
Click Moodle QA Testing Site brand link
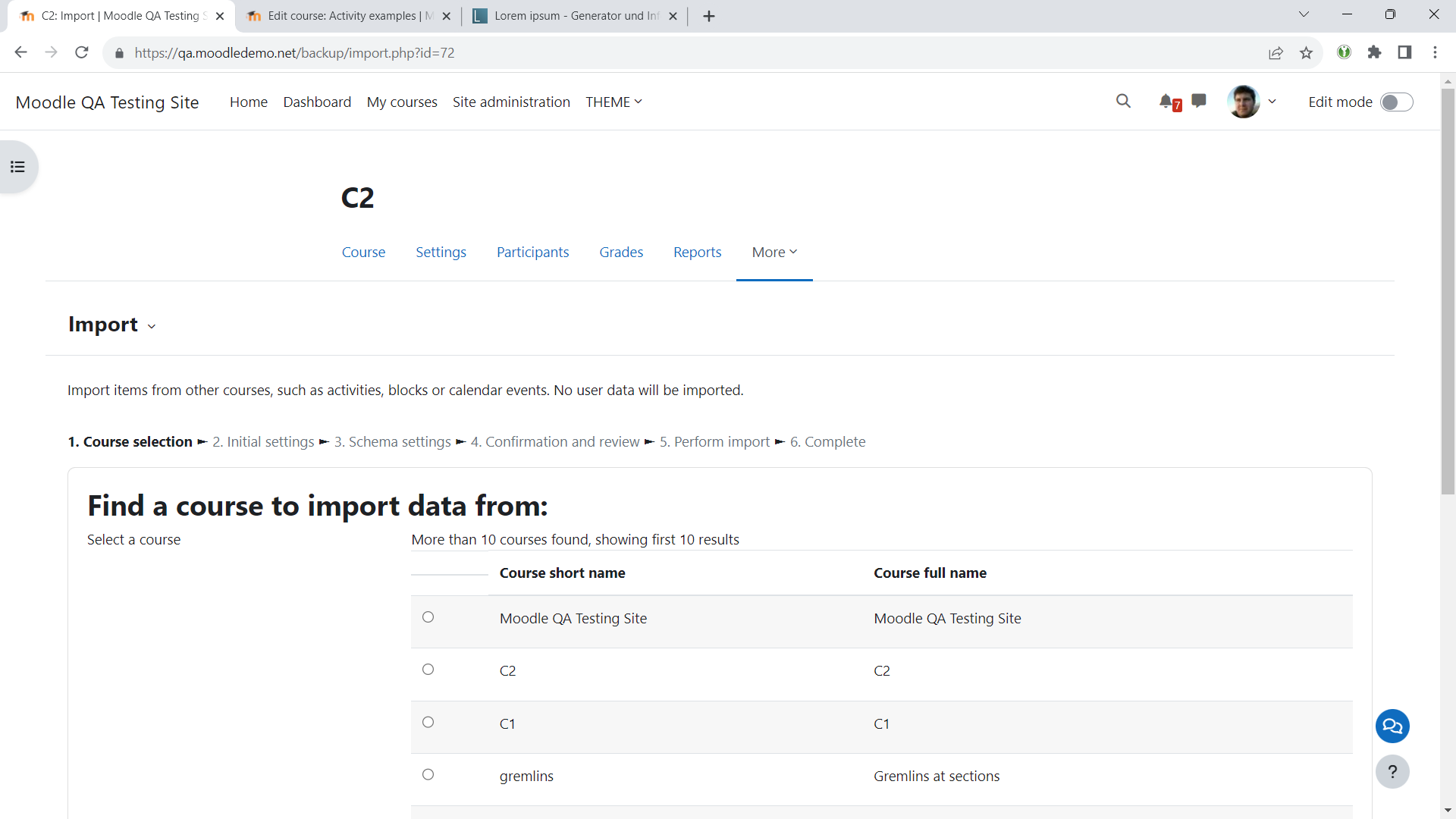tap(107, 102)
